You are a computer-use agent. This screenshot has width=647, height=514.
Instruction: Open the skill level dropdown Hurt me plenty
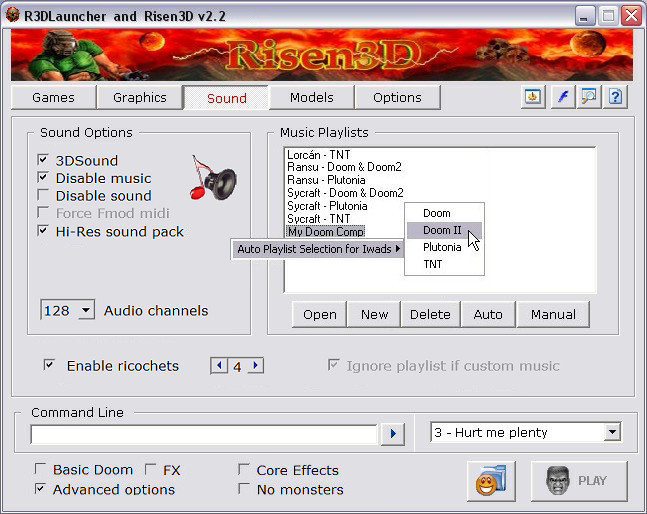[612, 432]
